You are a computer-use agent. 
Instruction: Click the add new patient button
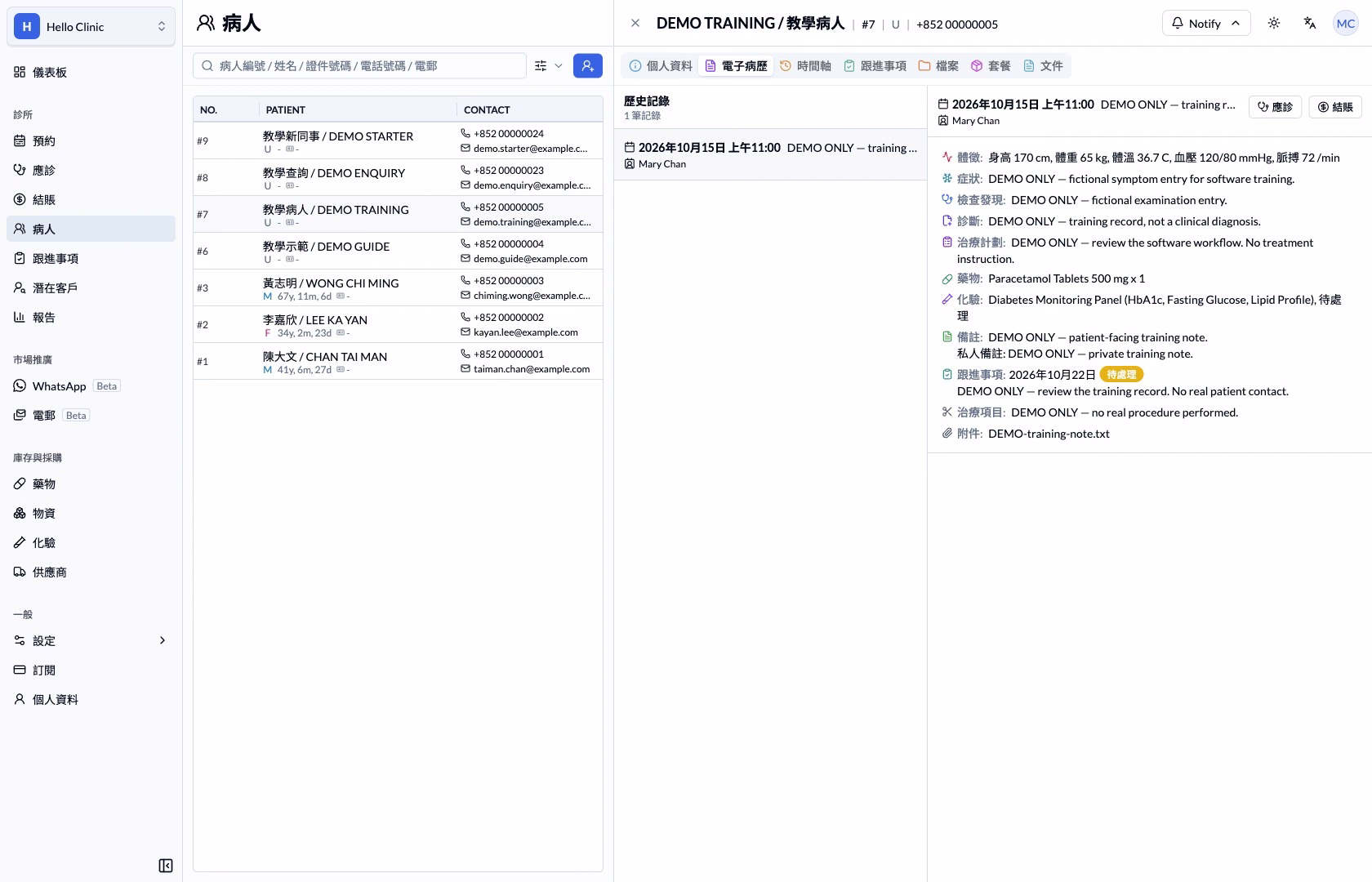tap(588, 66)
